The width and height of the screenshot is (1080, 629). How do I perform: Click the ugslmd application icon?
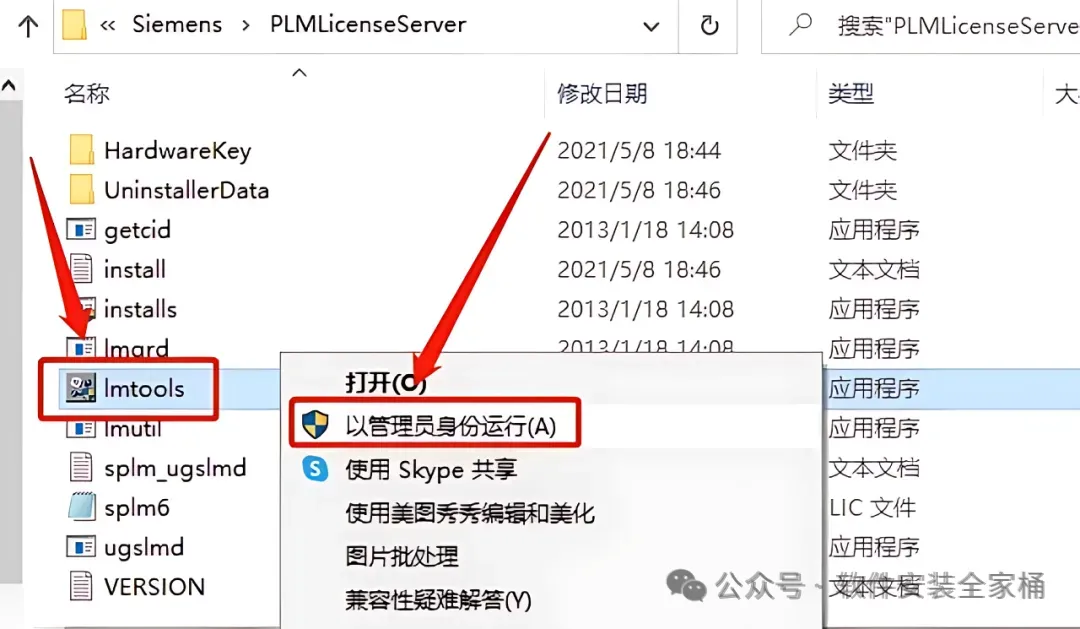click(x=81, y=547)
